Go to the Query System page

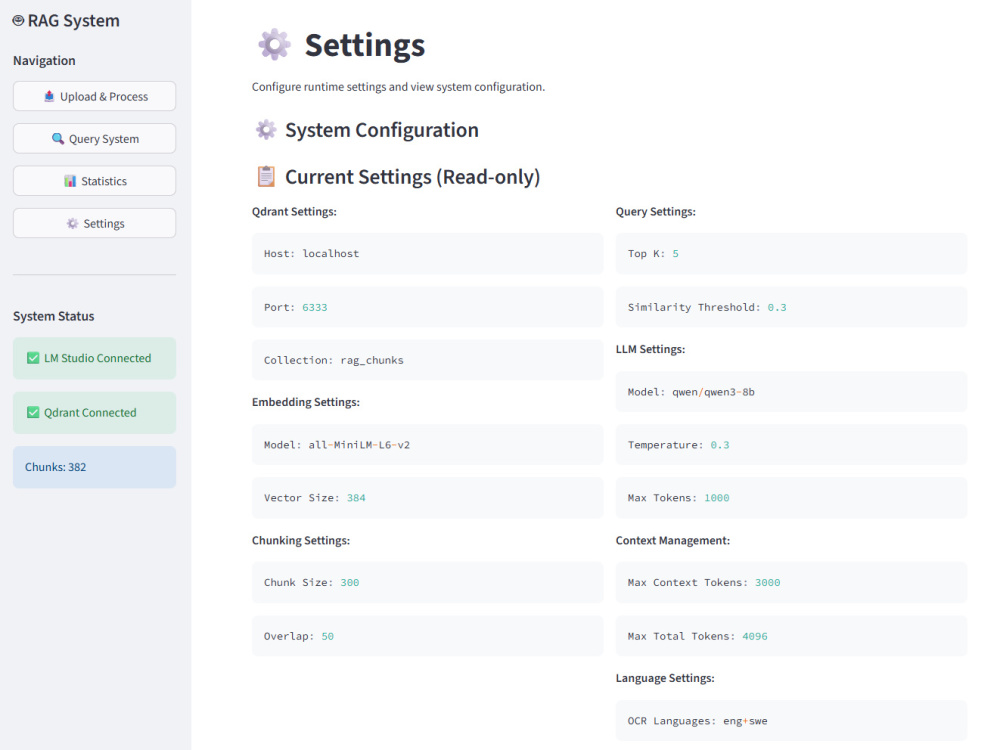(94, 138)
